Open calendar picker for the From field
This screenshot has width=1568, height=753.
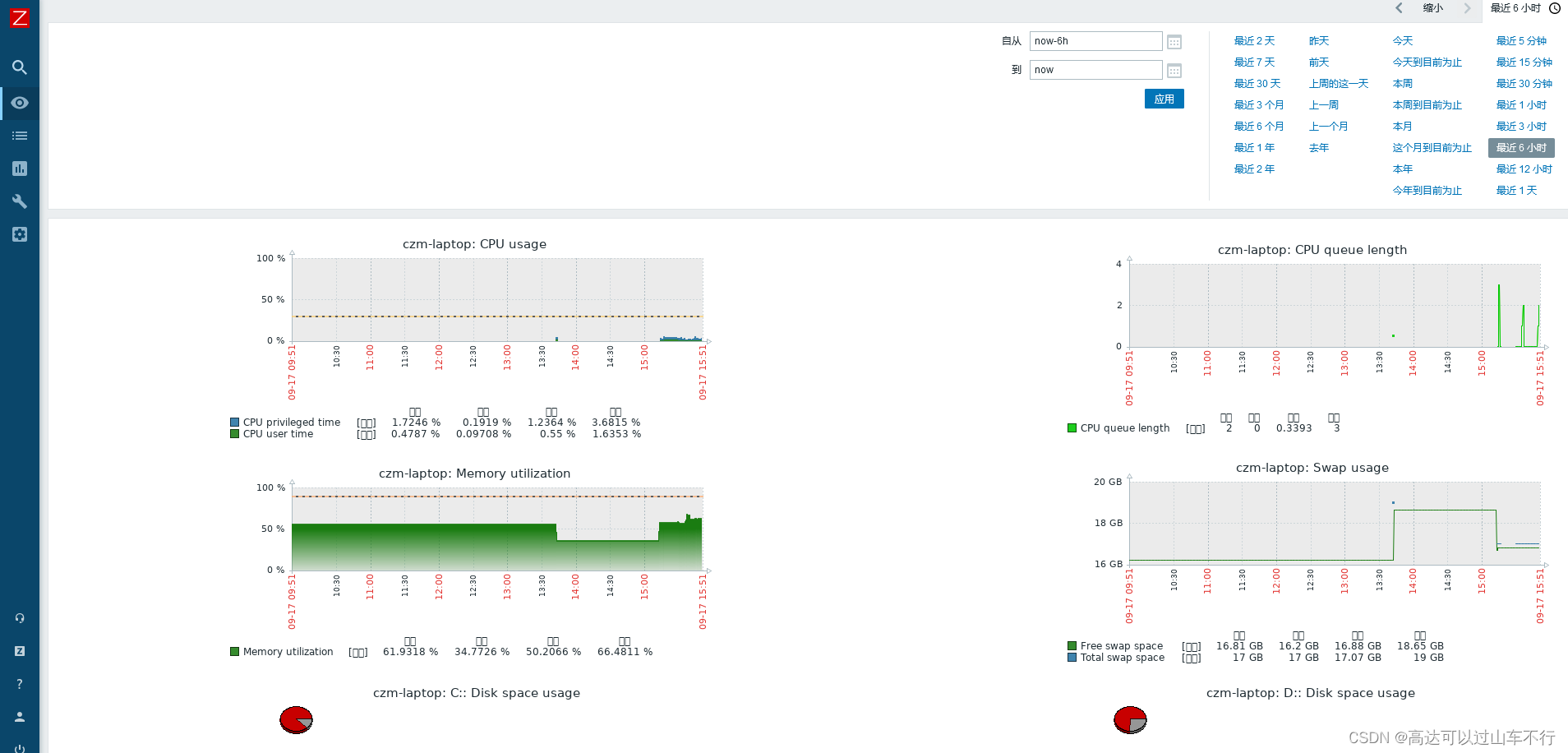pyautogui.click(x=1174, y=42)
